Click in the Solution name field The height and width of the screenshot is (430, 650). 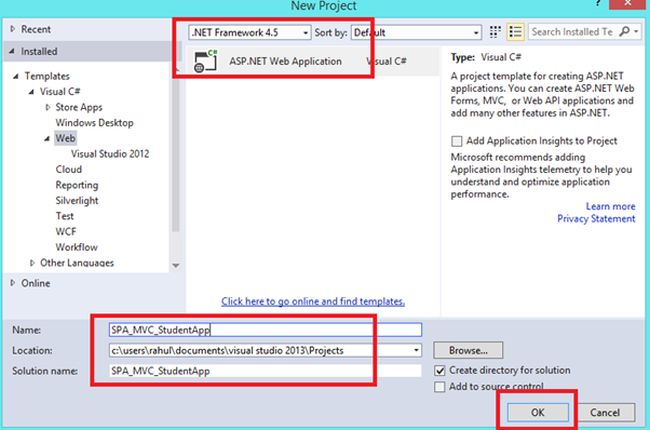[x=265, y=371]
